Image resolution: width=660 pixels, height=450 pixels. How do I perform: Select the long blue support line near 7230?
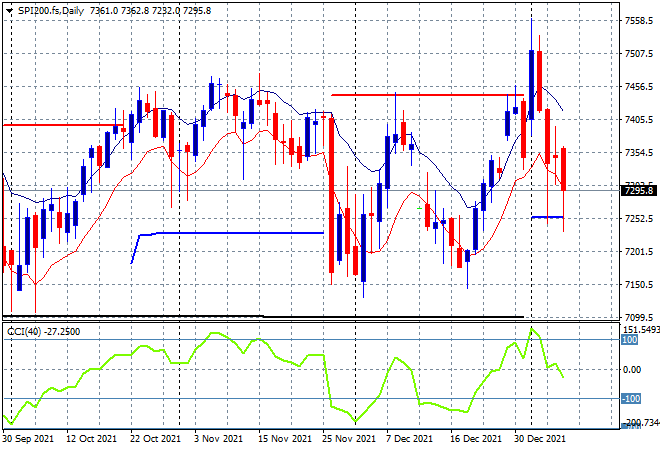pos(240,233)
